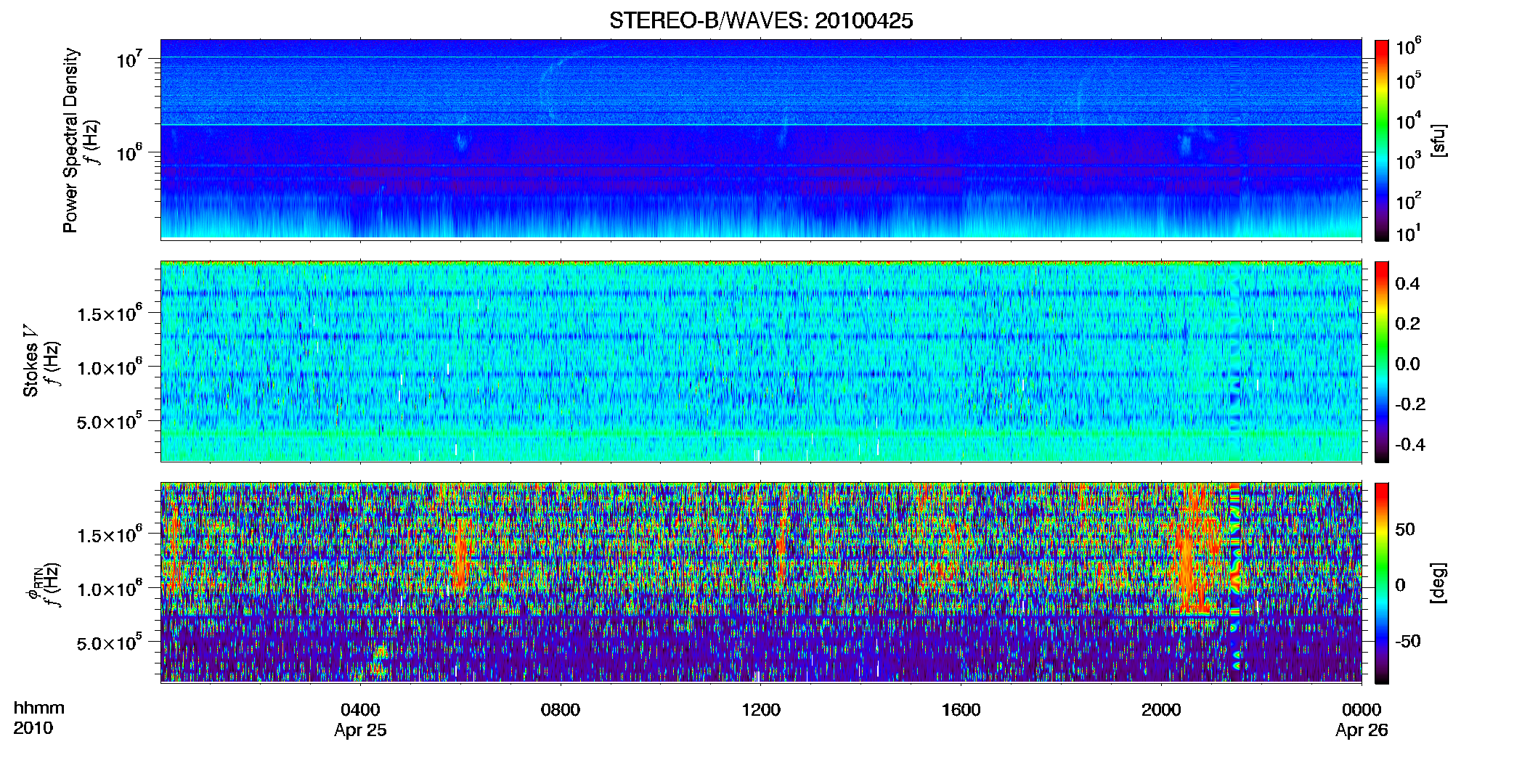Click the power spectral density spectrogram panel
The width and height of the screenshot is (1522, 784).
click(761, 139)
